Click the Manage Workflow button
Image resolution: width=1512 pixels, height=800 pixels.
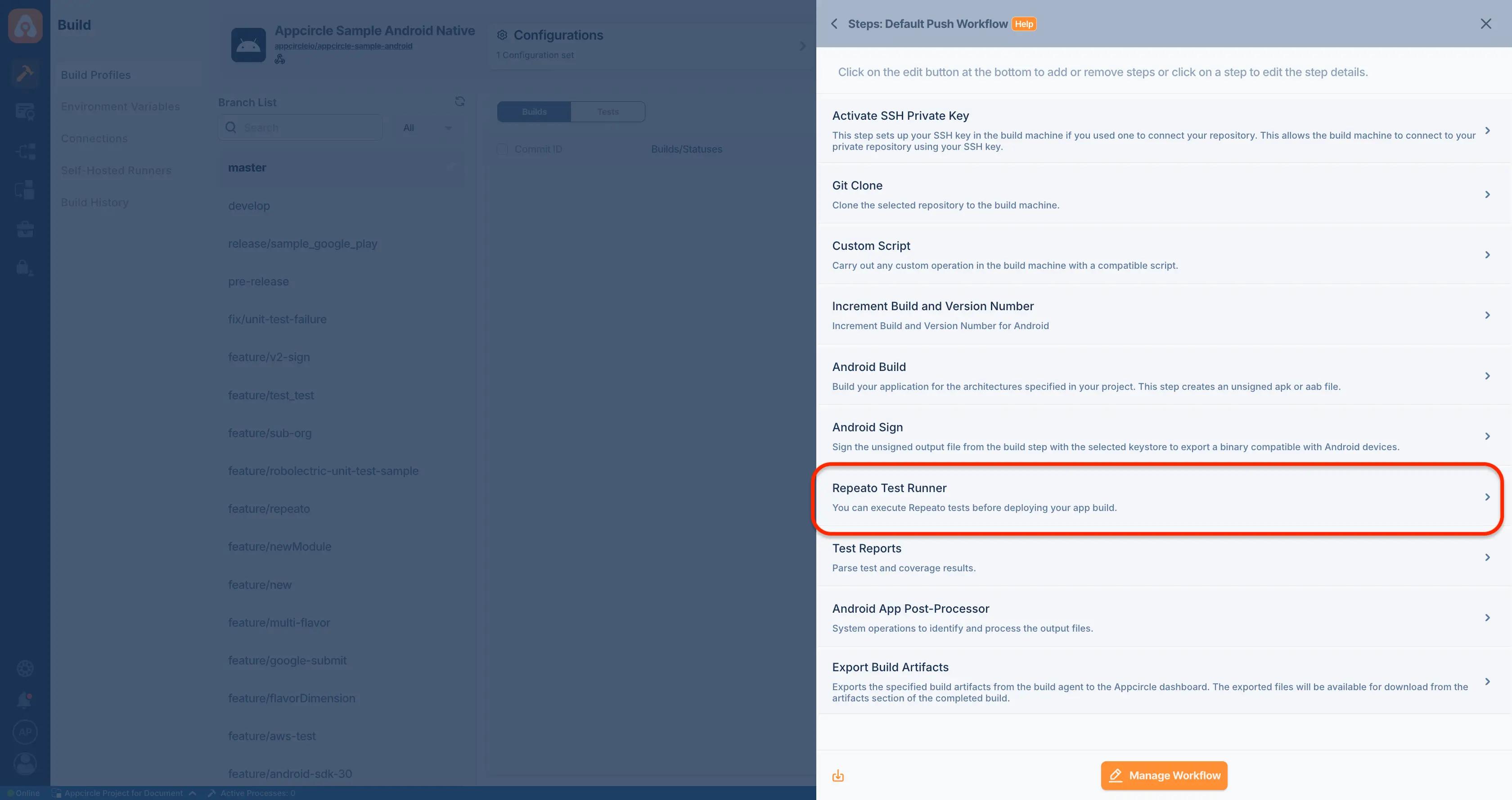click(x=1164, y=775)
